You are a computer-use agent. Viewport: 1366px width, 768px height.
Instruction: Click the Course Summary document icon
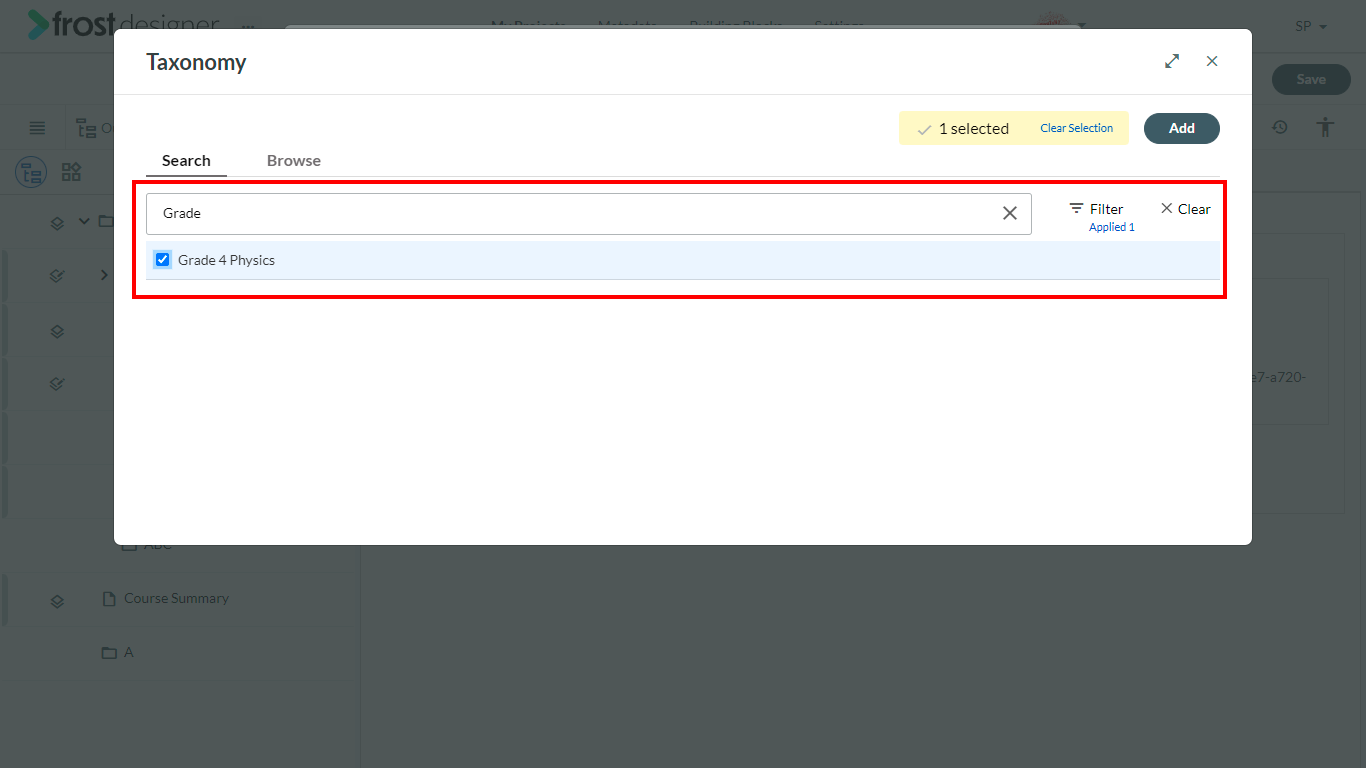pyautogui.click(x=110, y=598)
